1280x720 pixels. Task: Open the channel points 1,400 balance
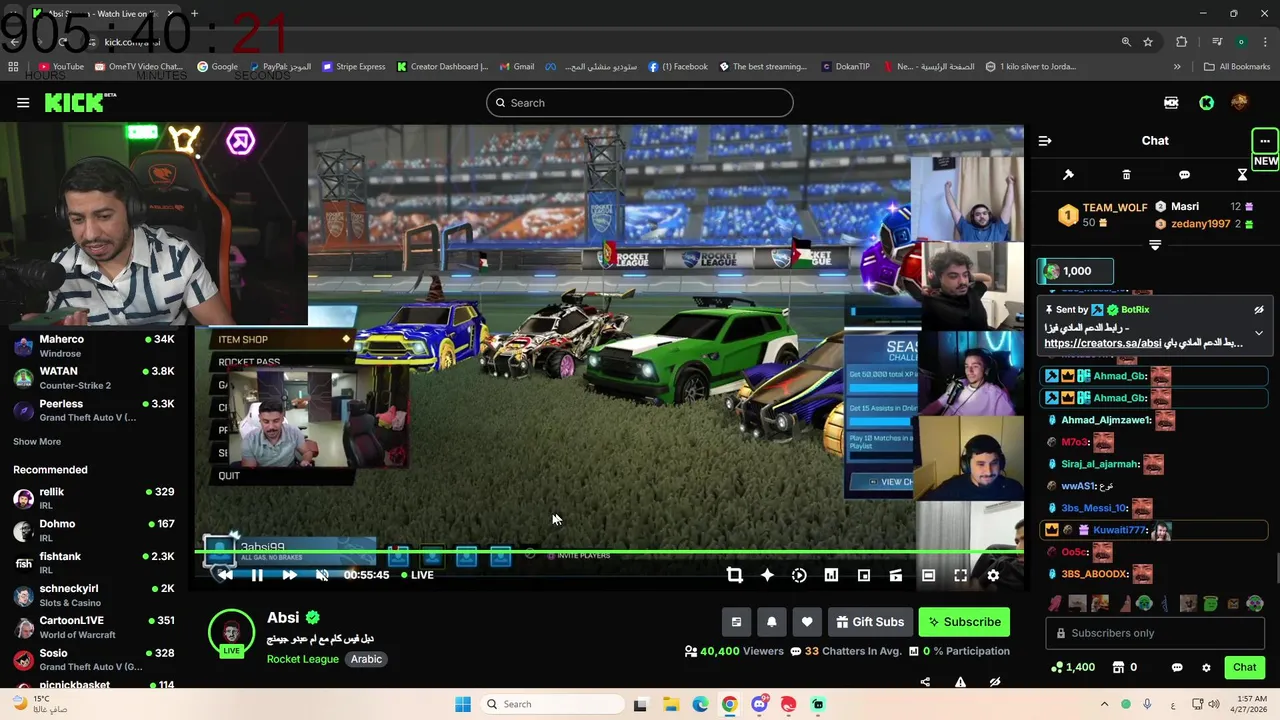(x=1072, y=667)
